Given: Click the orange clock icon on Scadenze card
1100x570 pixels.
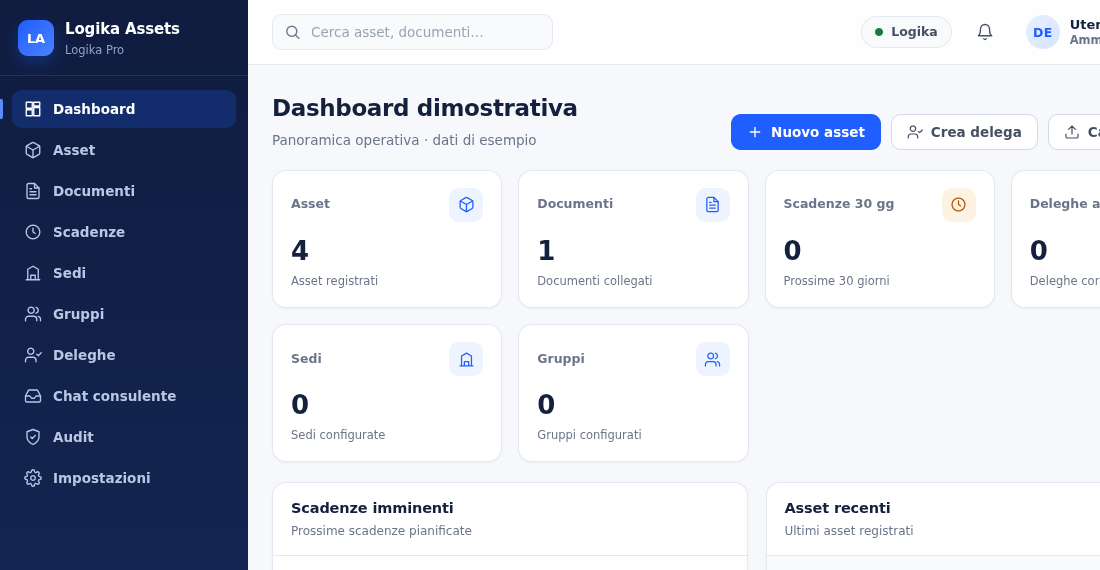Looking at the screenshot, I should 959,205.
